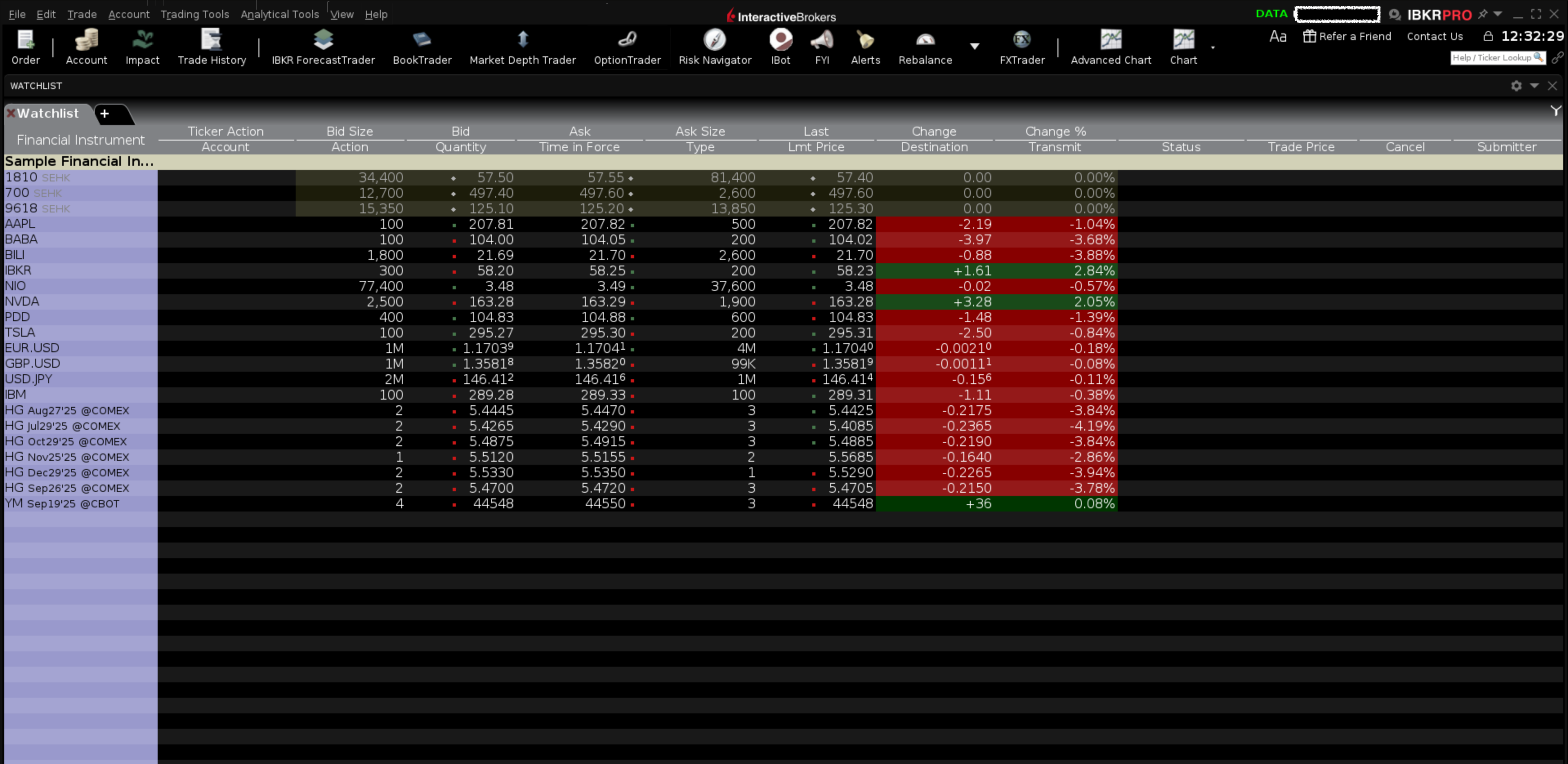
Task: Open the Analytical Tools menu
Action: click(x=279, y=14)
